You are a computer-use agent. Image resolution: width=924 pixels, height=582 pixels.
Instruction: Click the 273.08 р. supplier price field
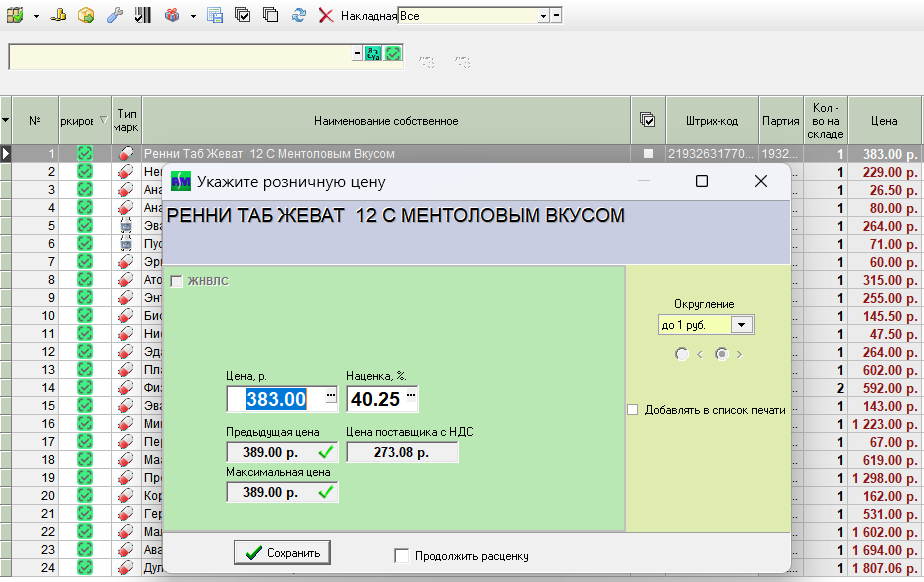[402, 452]
